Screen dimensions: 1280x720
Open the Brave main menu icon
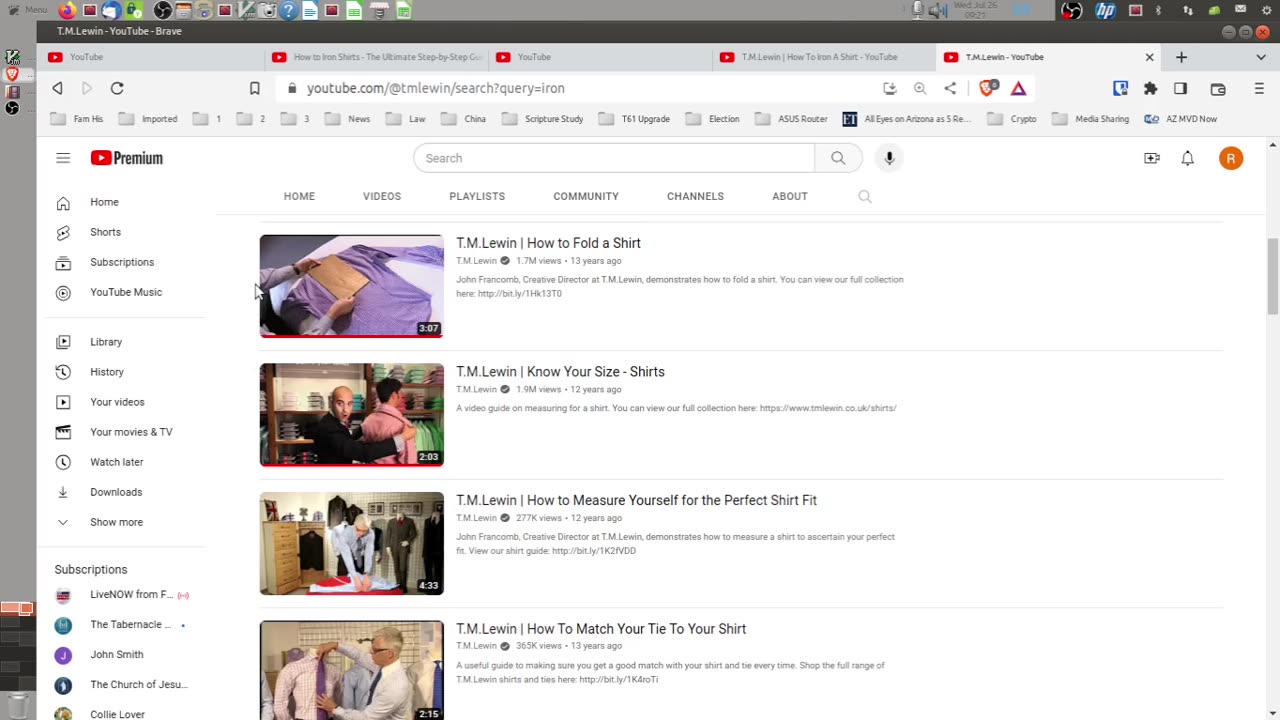(1259, 88)
